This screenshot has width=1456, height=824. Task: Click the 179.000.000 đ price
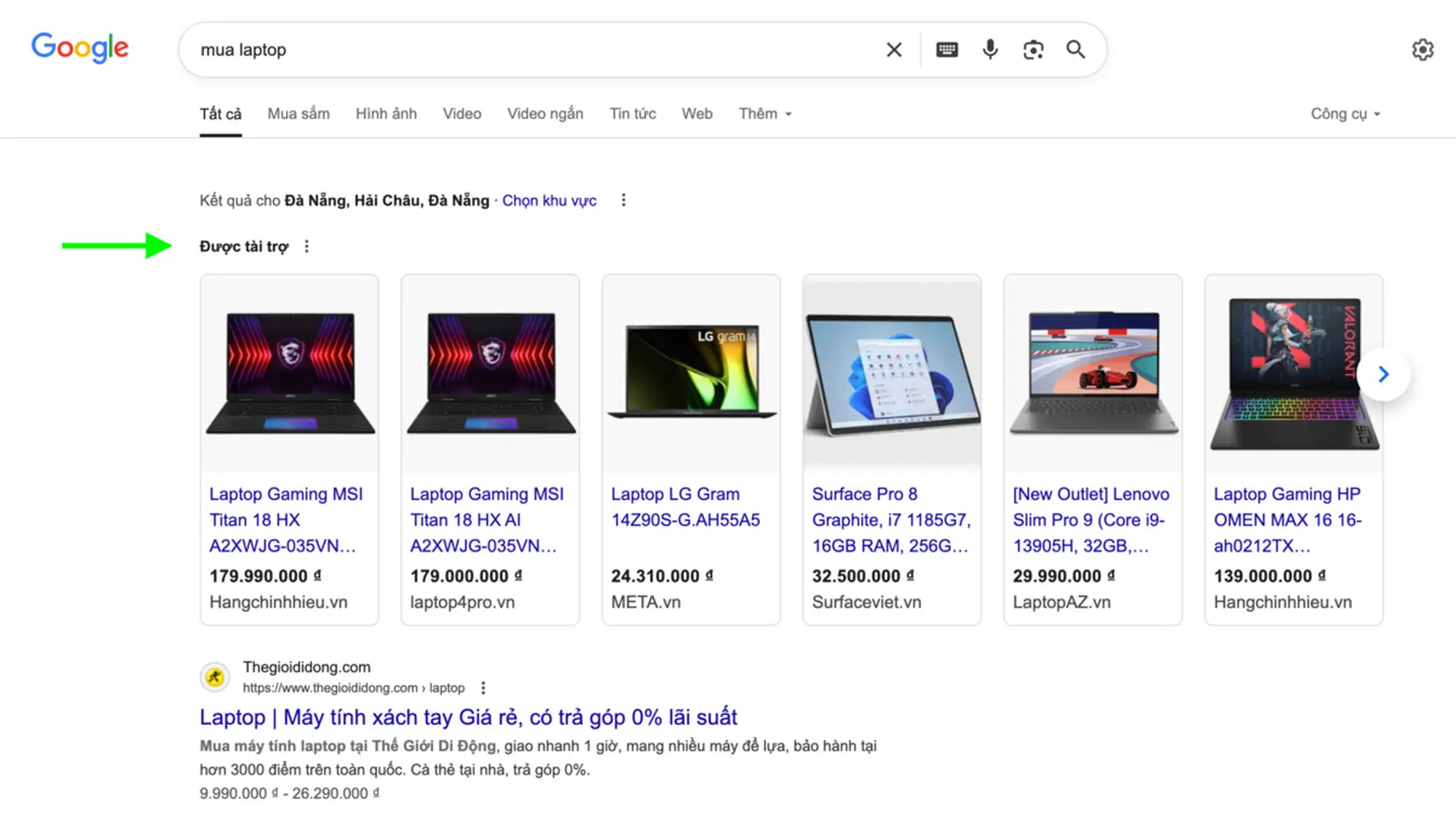pos(466,576)
